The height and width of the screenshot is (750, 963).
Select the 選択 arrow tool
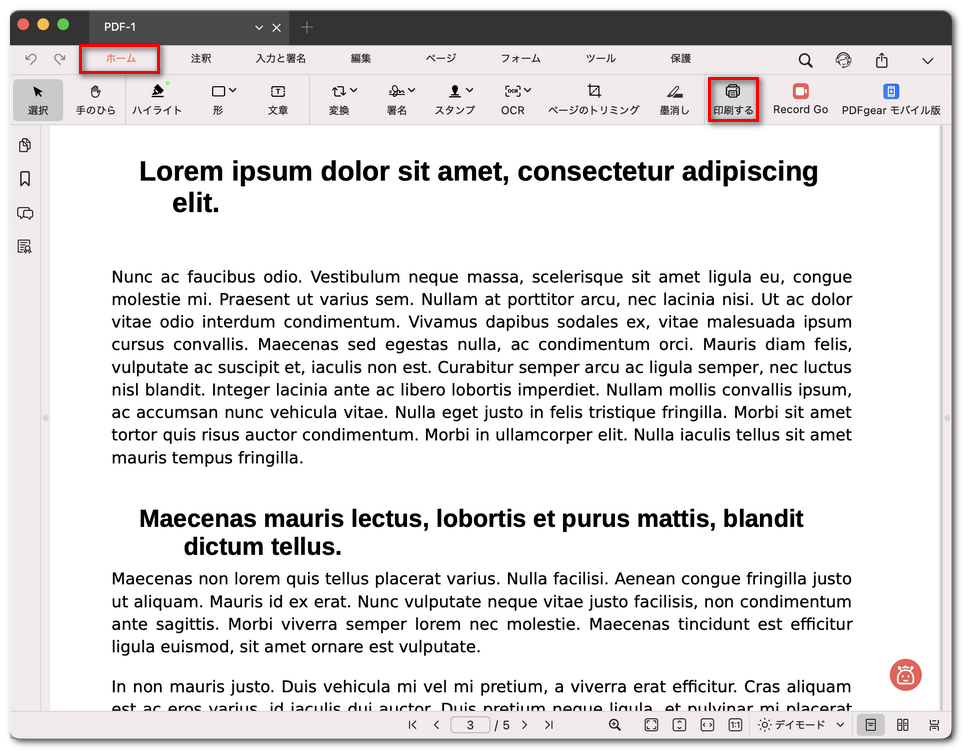point(37,100)
